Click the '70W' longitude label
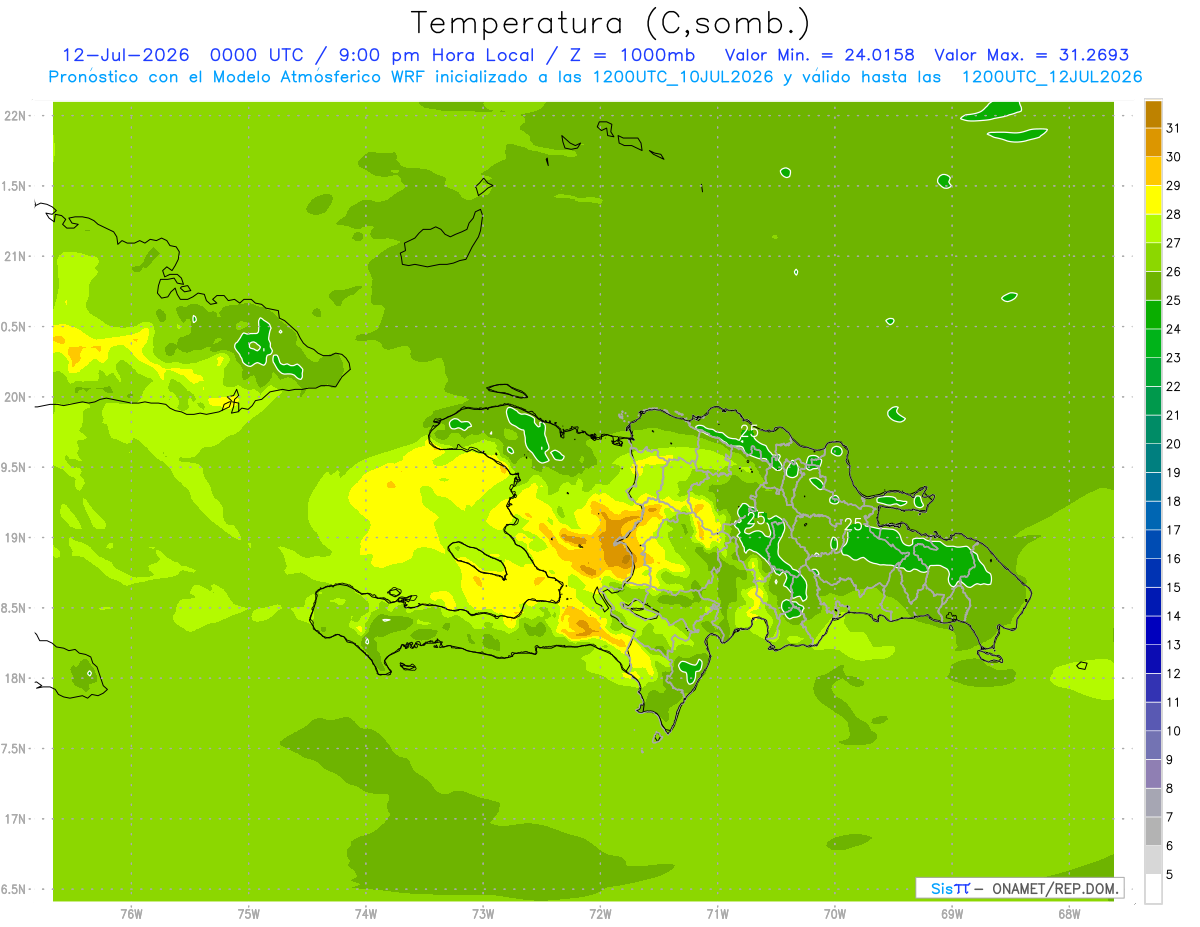This screenshot has height=927, width=1200. (x=835, y=914)
